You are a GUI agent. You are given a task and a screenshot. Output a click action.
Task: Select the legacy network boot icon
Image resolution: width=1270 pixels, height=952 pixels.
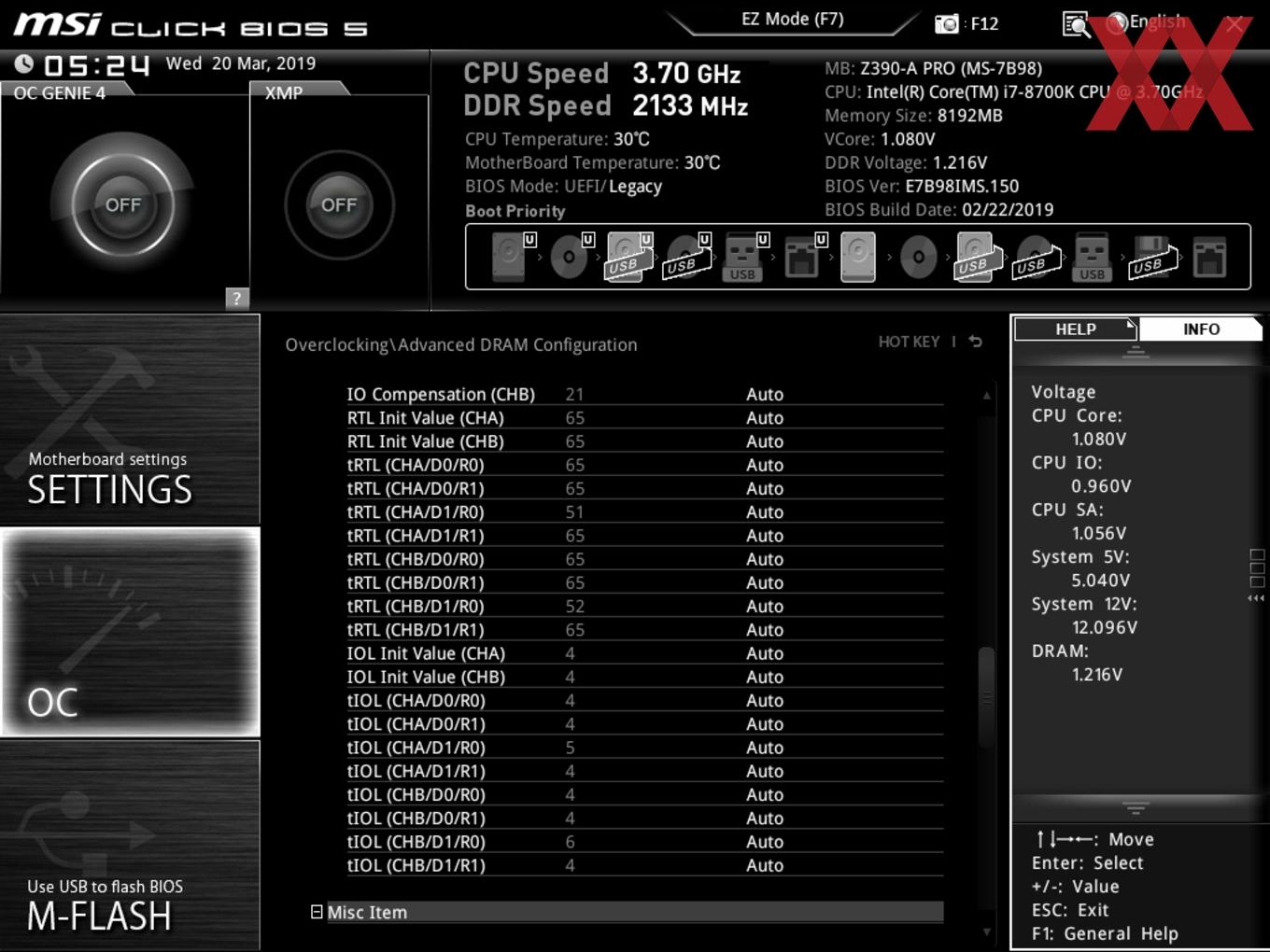1209,257
